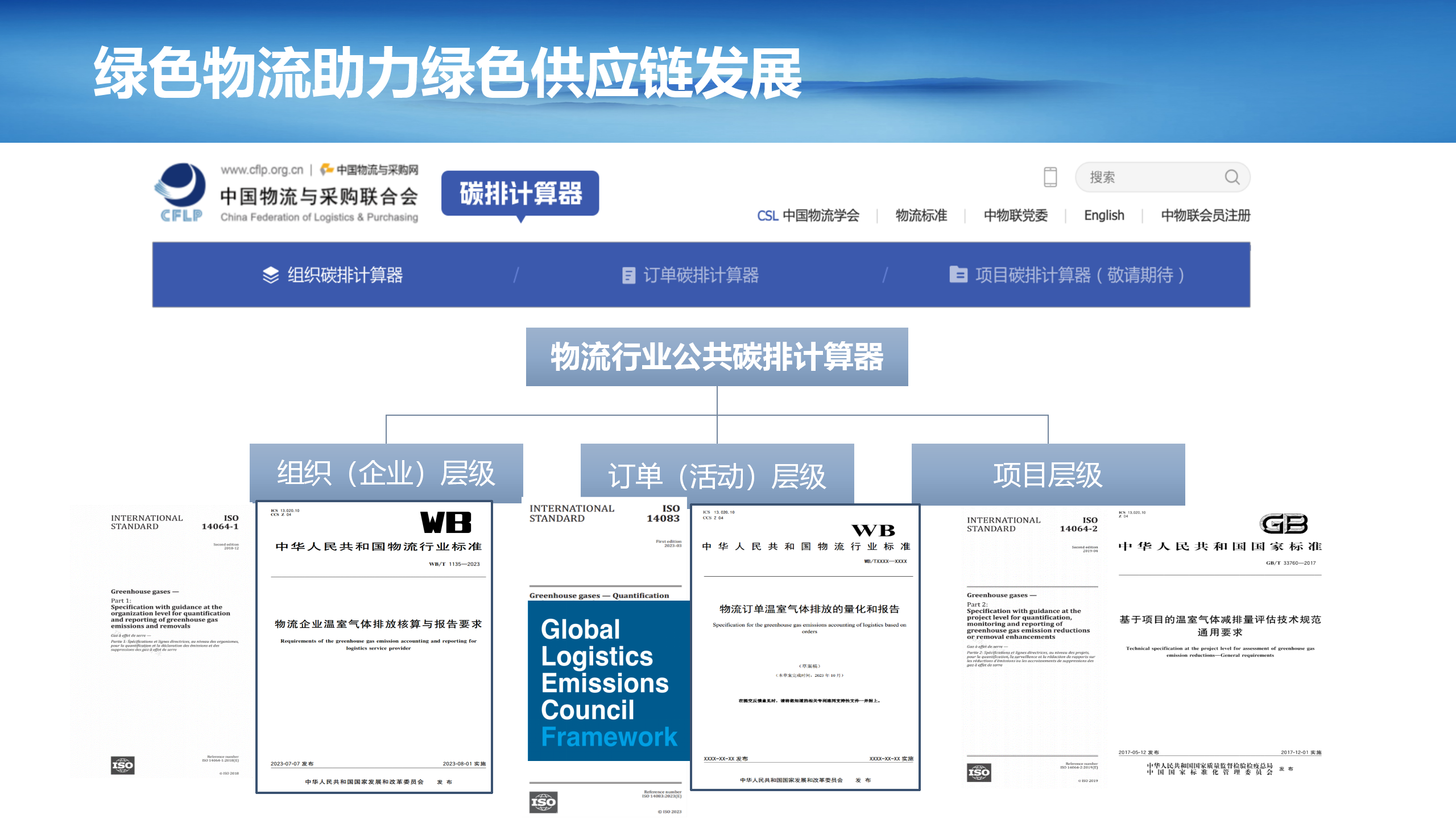Screen dimensions: 1456x819
Task: Click the ISO logo on ISO 14083 cover
Action: click(543, 803)
